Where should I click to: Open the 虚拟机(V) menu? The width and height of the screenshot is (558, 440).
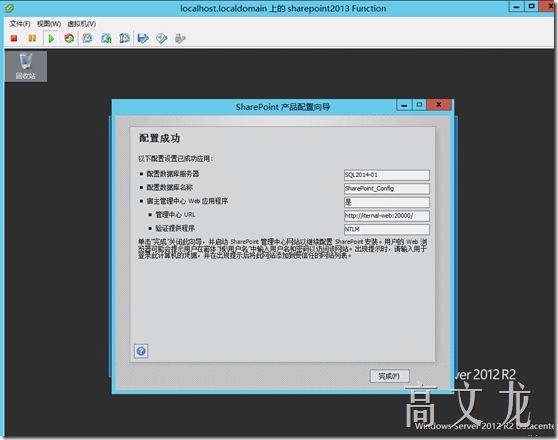(82, 24)
